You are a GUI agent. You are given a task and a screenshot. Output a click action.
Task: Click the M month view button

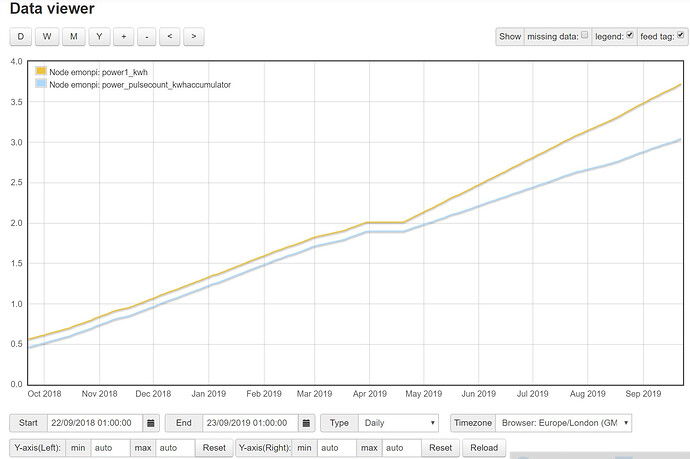click(73, 37)
